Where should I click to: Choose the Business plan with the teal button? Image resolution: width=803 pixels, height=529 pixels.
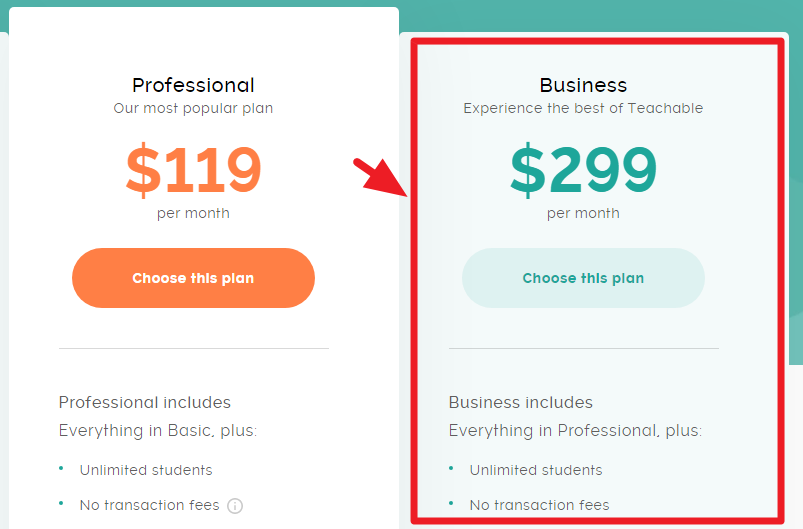[583, 278]
